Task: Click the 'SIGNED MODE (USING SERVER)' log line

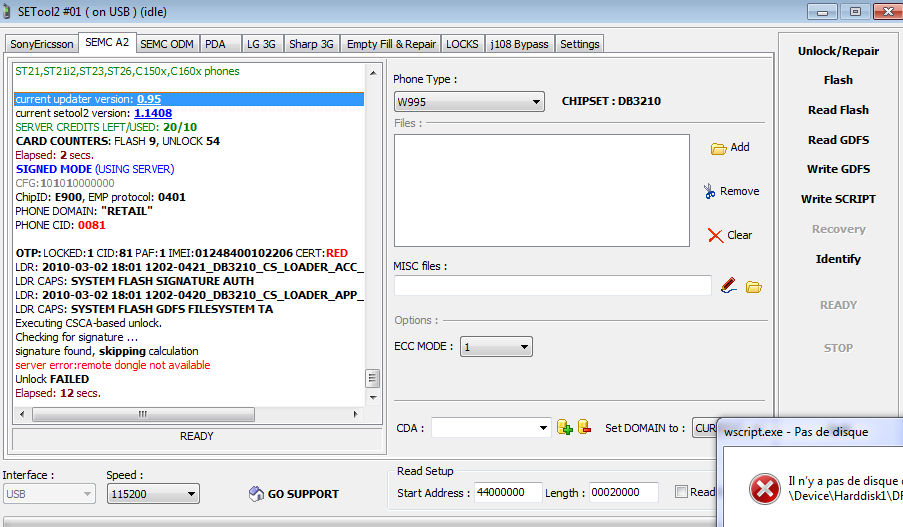Action: pyautogui.click(x=95, y=169)
